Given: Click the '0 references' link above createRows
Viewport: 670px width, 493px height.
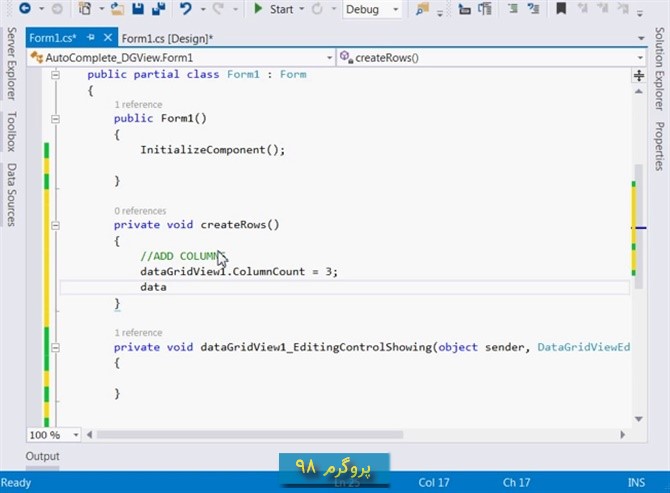Looking at the screenshot, I should coord(140,211).
